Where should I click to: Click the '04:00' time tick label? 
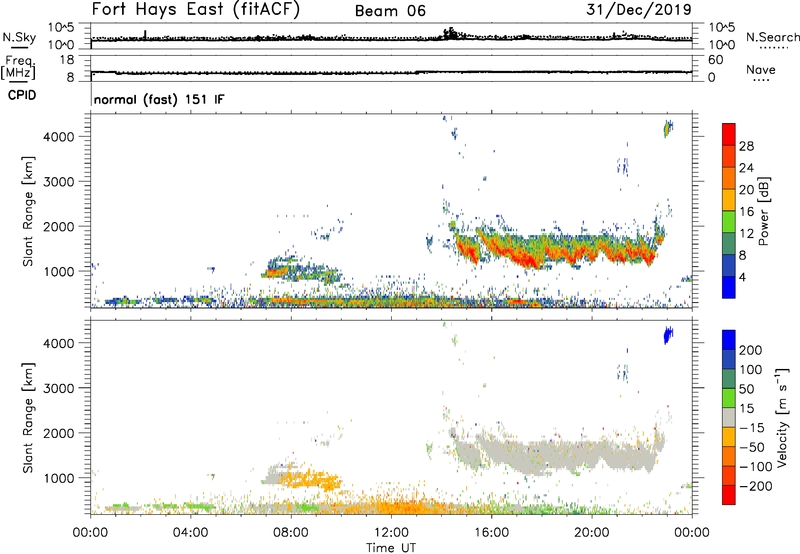[x=191, y=533]
